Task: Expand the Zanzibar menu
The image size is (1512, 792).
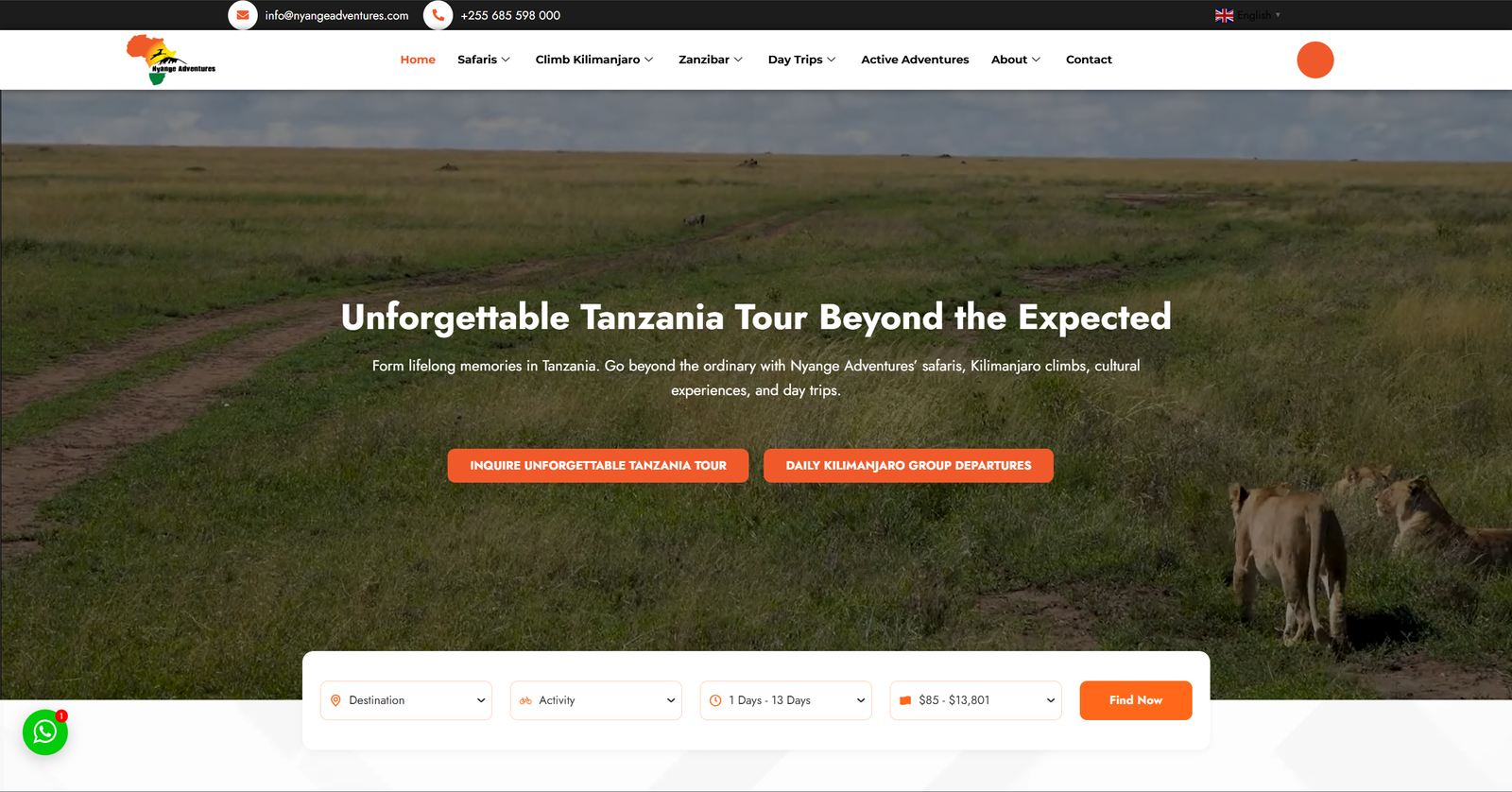Action: point(711,60)
